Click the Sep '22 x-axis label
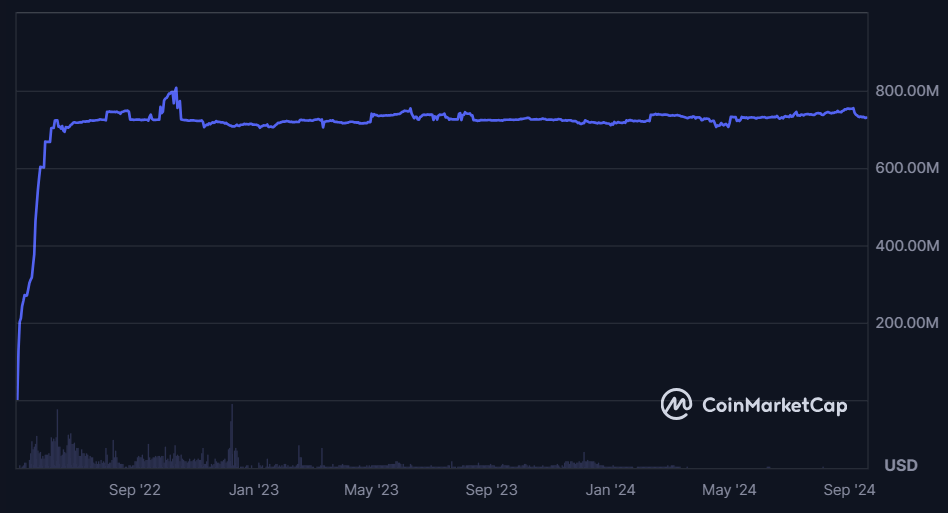Screen dimensions: 948x513 click(135, 490)
